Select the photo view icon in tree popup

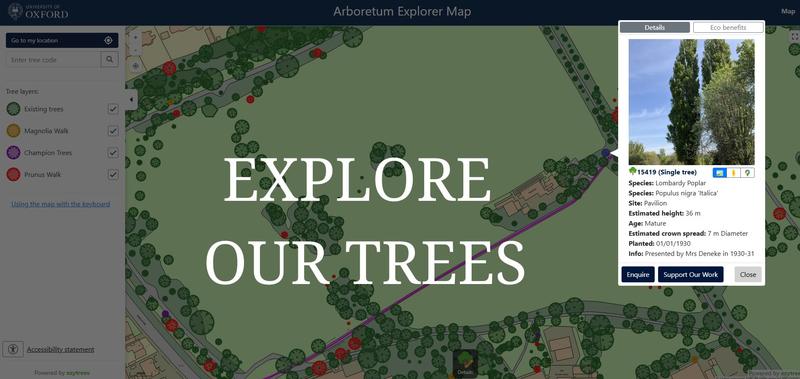point(720,173)
